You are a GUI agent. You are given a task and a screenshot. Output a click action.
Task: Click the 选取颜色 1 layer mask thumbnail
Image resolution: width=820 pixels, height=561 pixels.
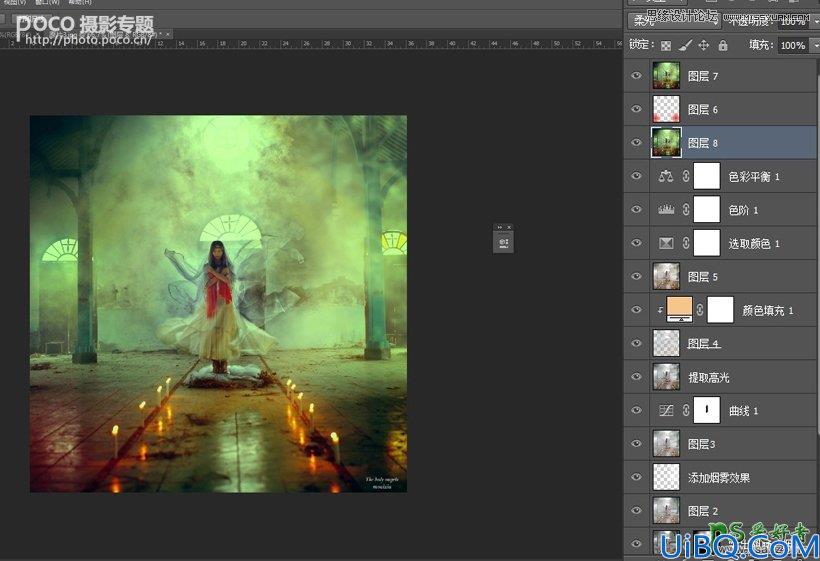(x=707, y=243)
